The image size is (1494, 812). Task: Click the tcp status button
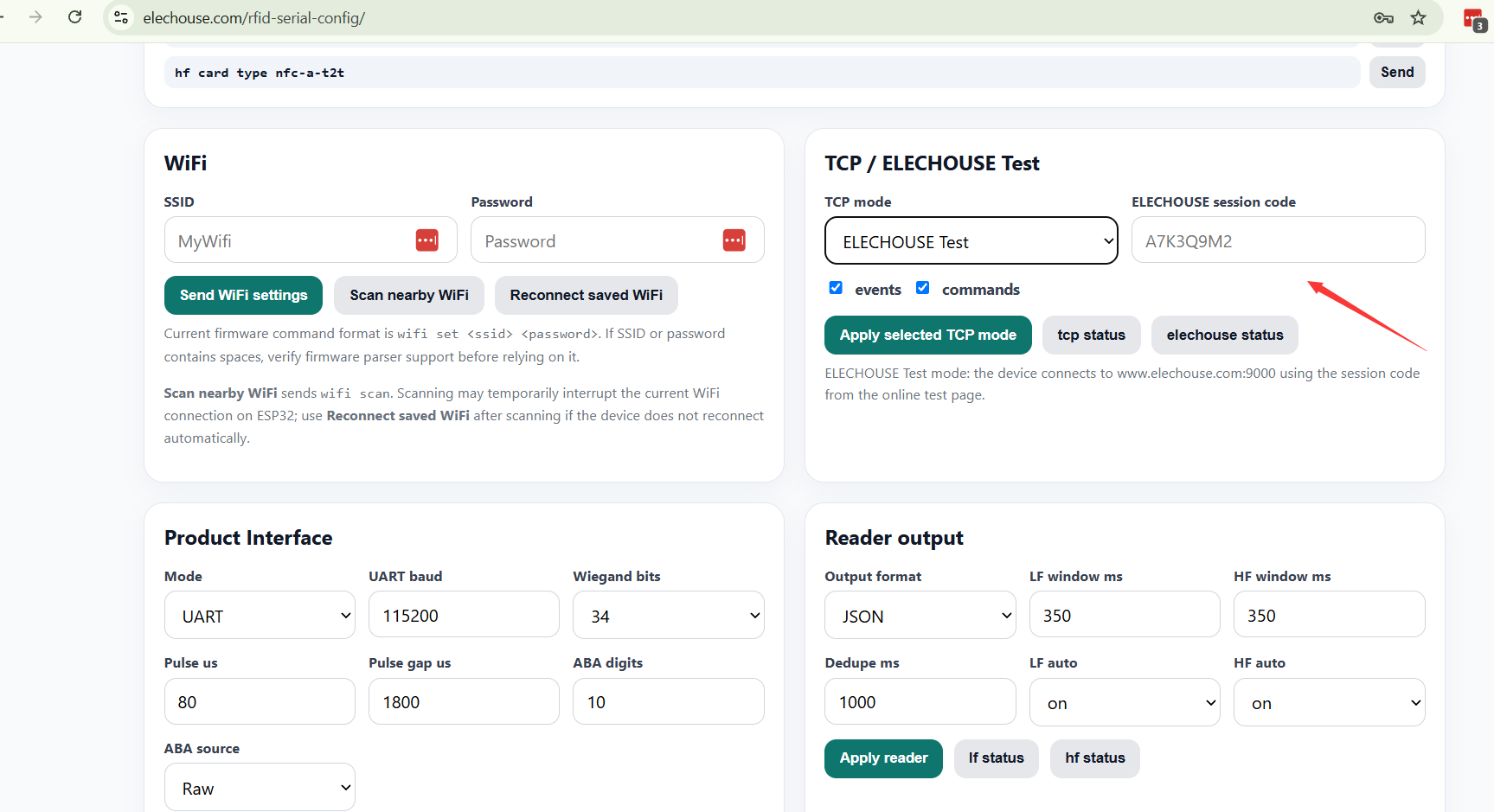(1092, 335)
